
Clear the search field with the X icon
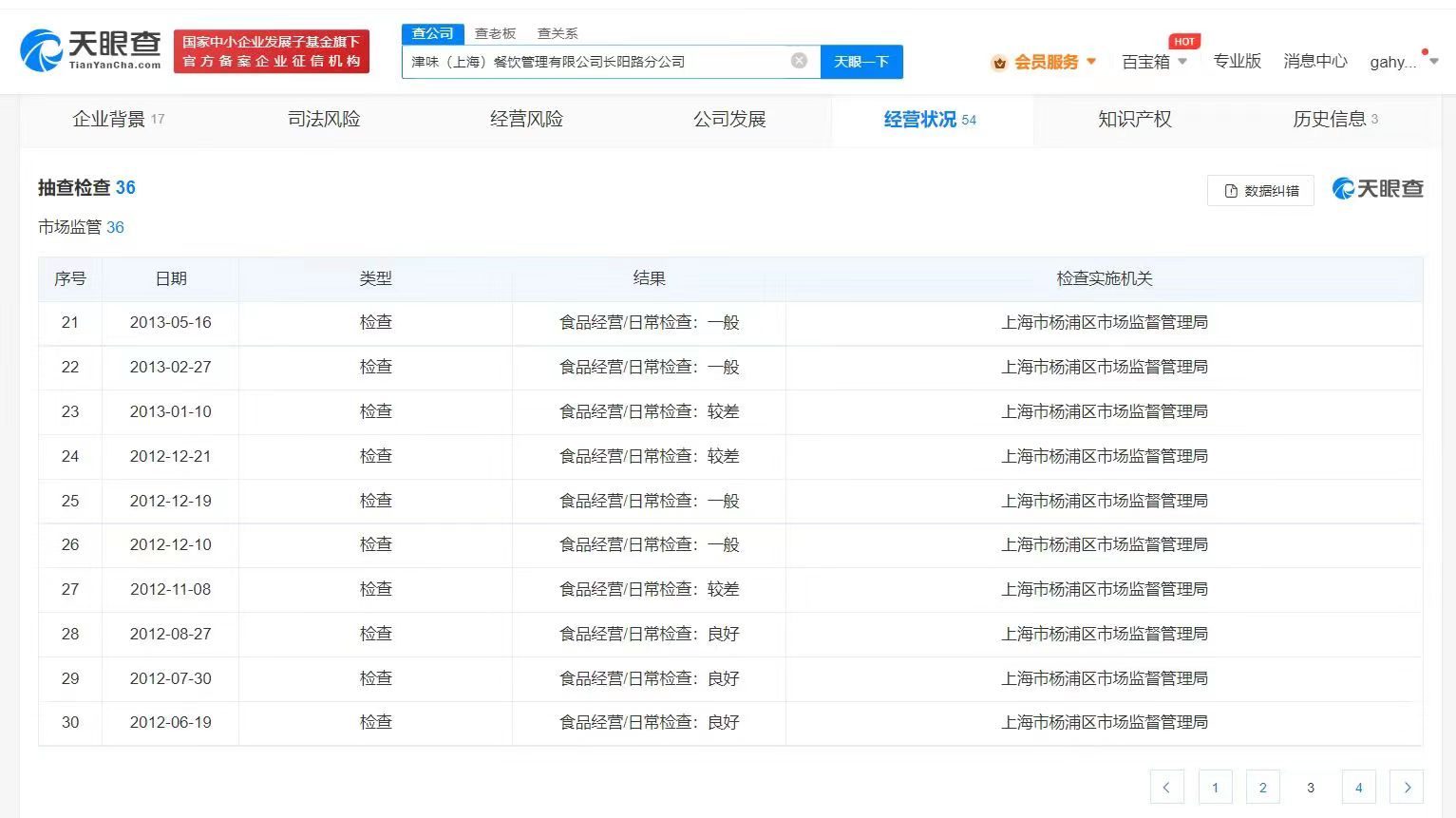800,61
